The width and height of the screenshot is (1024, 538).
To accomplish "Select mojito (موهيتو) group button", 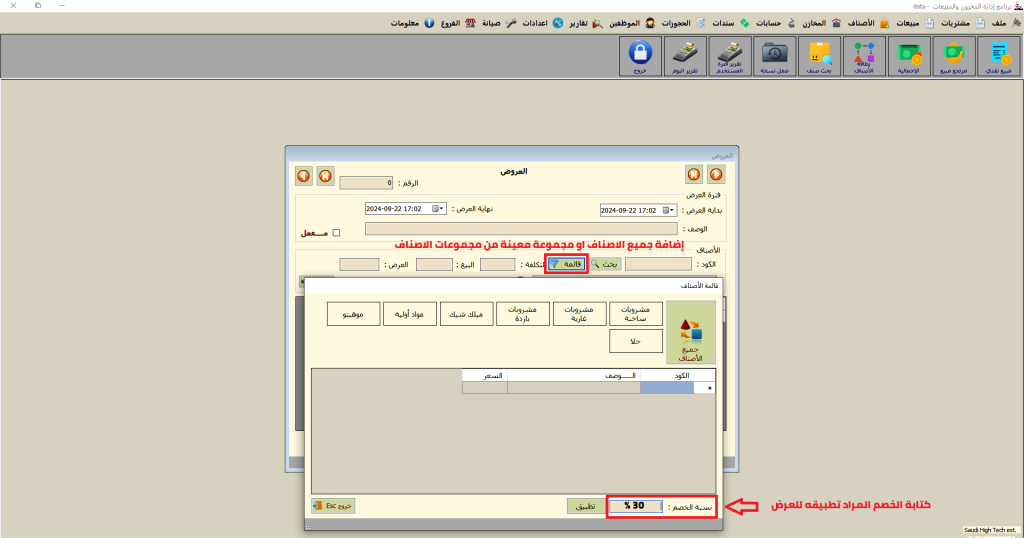I will (353, 313).
